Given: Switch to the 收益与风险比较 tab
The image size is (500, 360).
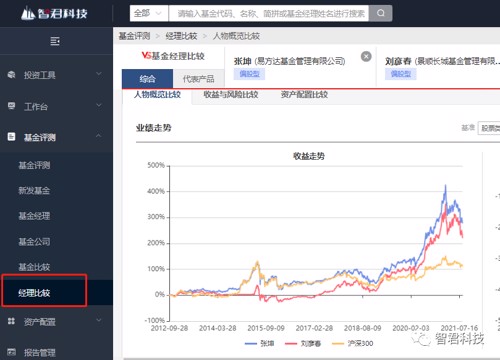Looking at the screenshot, I should click(231, 95).
